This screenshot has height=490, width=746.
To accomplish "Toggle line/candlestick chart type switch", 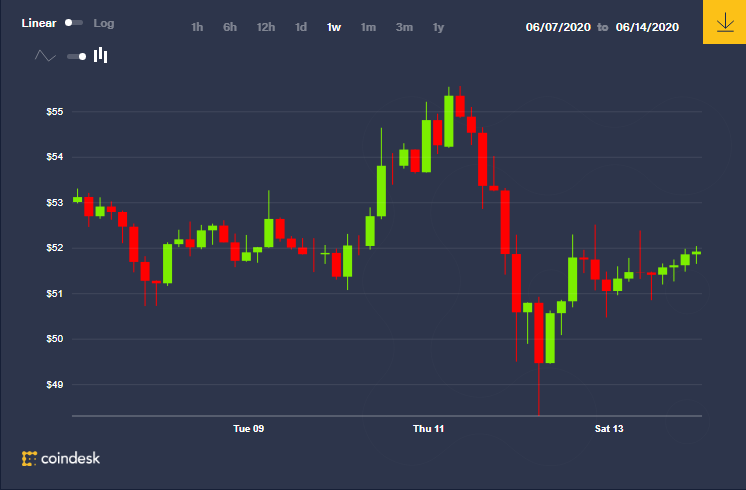I will point(77,57).
